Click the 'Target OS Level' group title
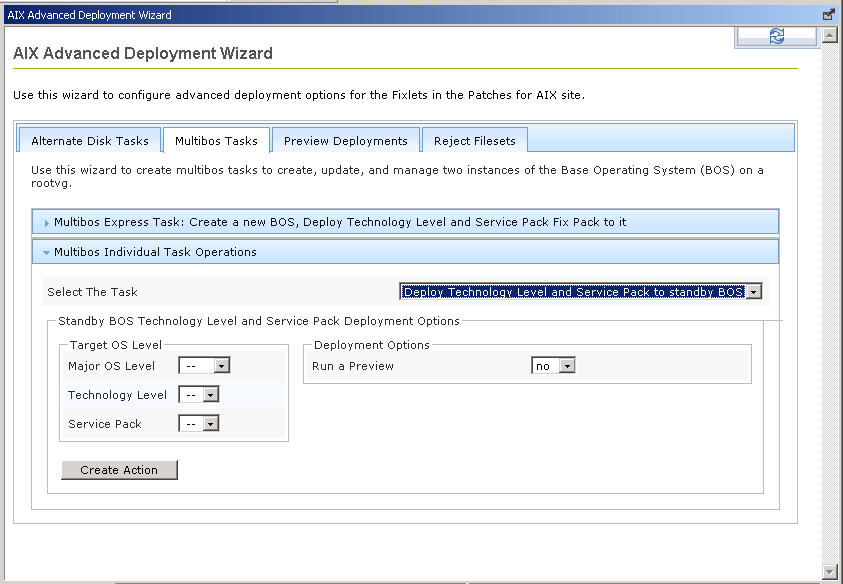 click(x=116, y=345)
